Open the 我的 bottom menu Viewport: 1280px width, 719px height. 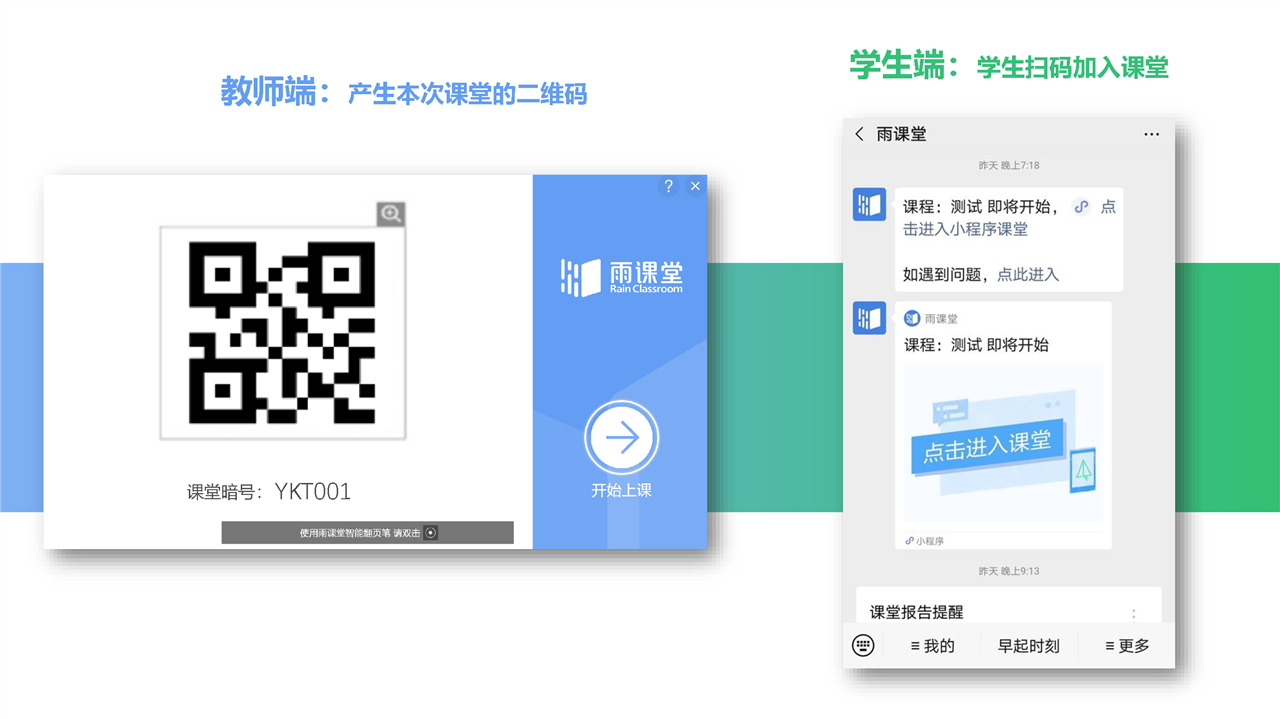pos(932,646)
